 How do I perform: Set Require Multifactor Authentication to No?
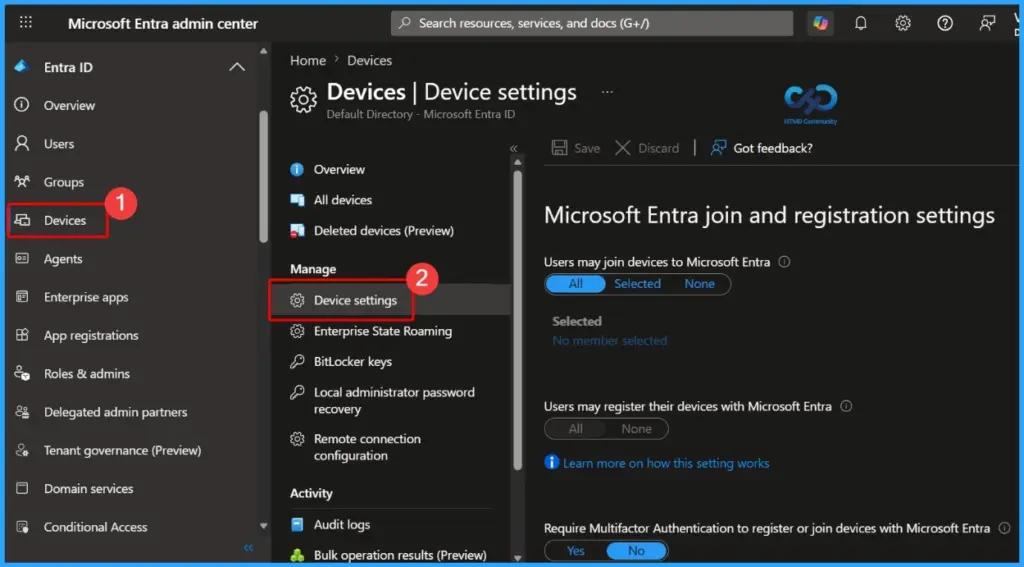[637, 551]
